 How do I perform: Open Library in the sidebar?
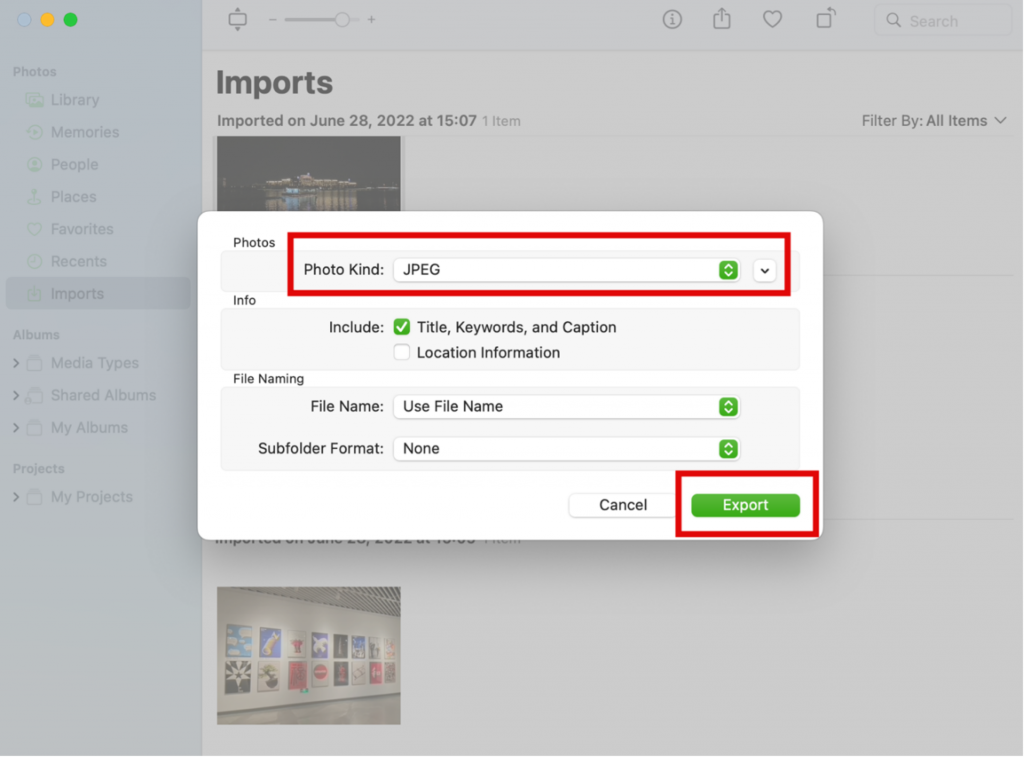coord(74,100)
